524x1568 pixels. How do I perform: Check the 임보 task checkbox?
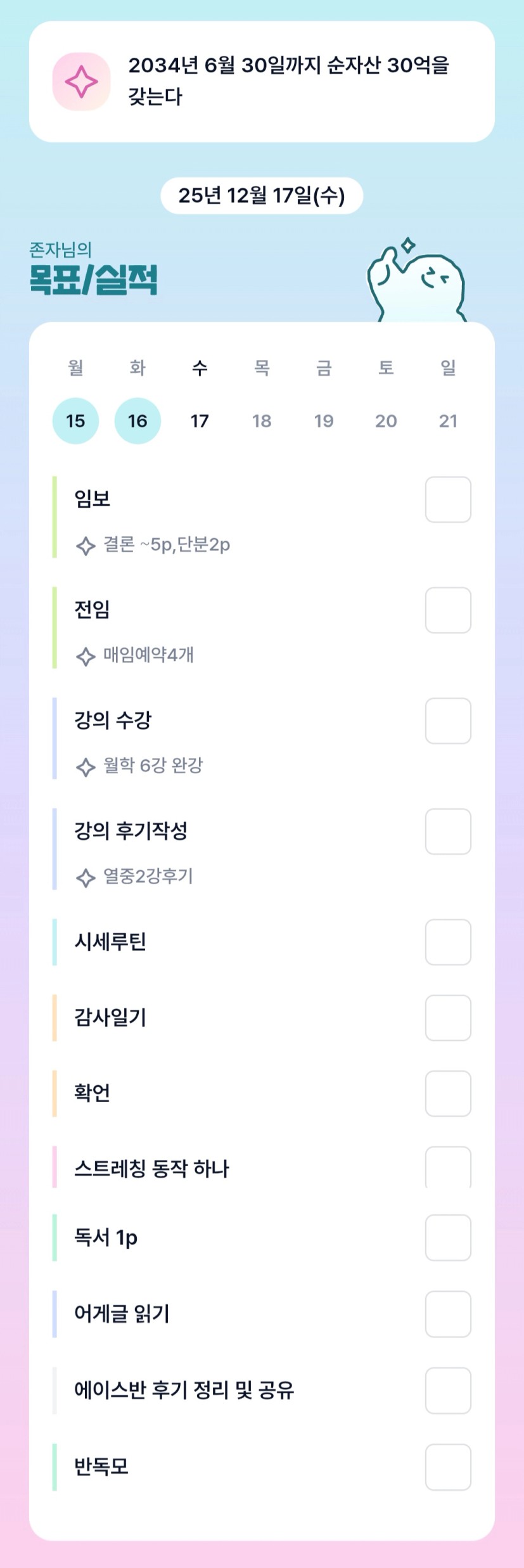click(448, 499)
